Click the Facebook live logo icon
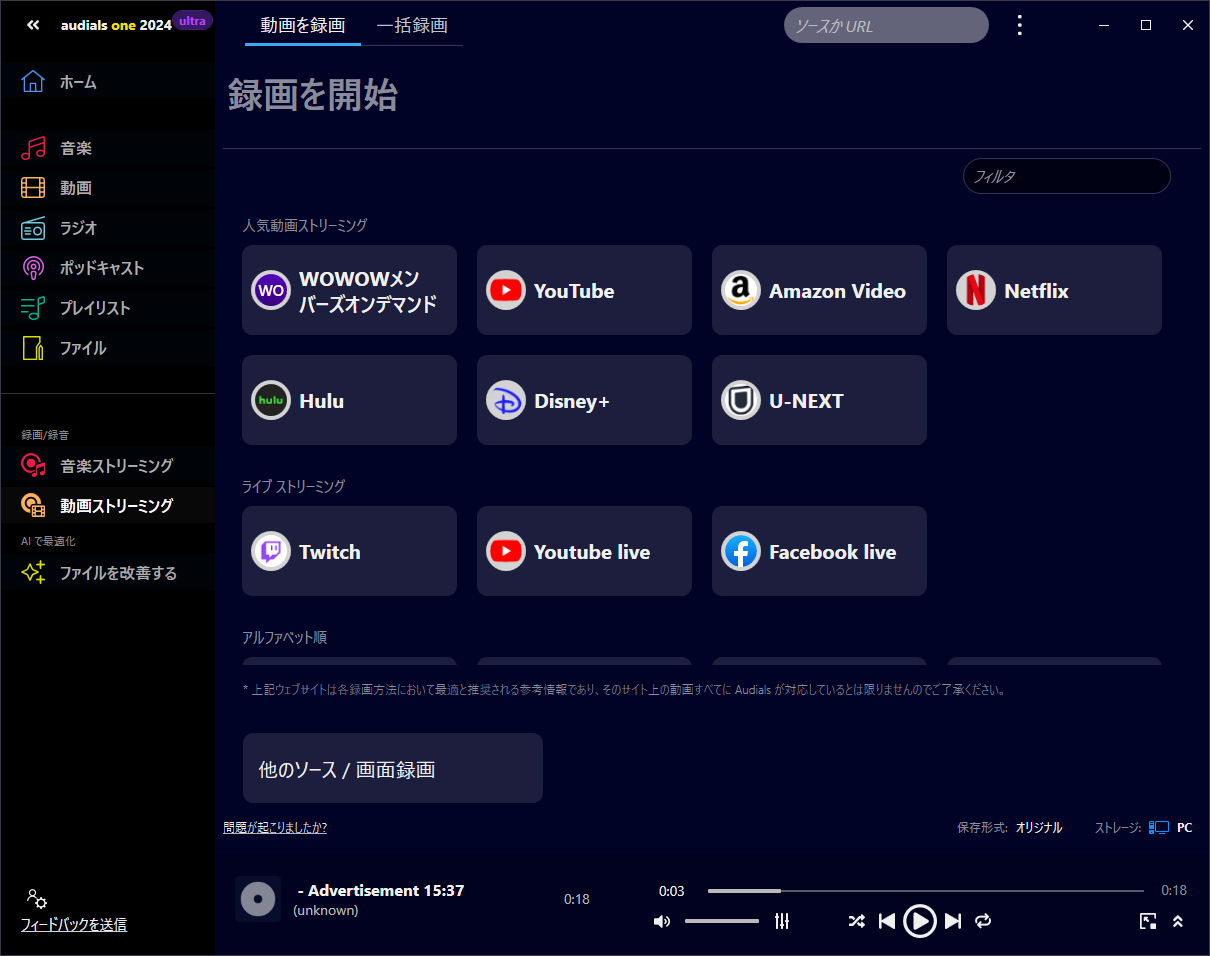The width and height of the screenshot is (1210, 956). point(741,552)
